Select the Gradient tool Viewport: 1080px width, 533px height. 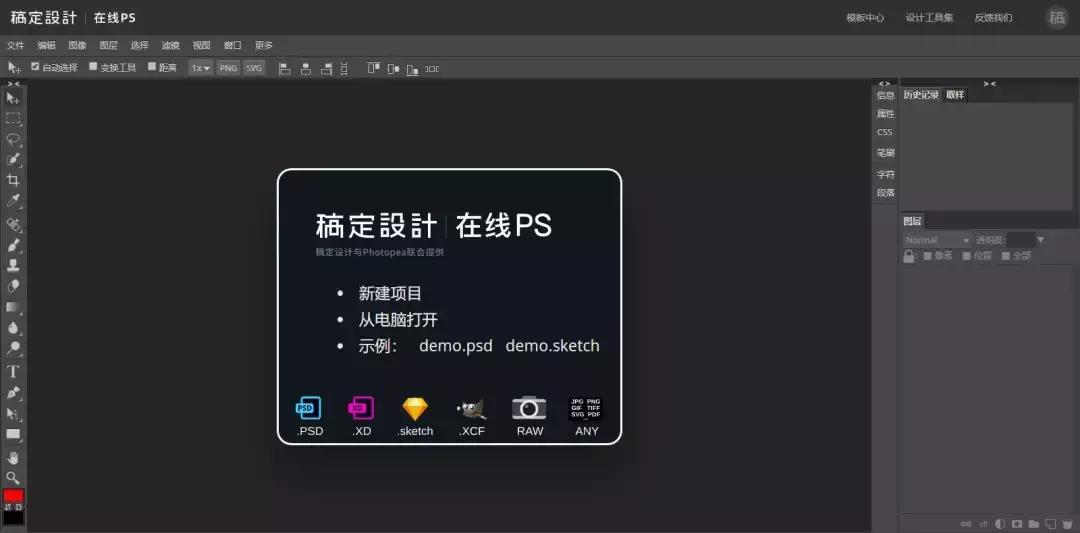(x=13, y=307)
